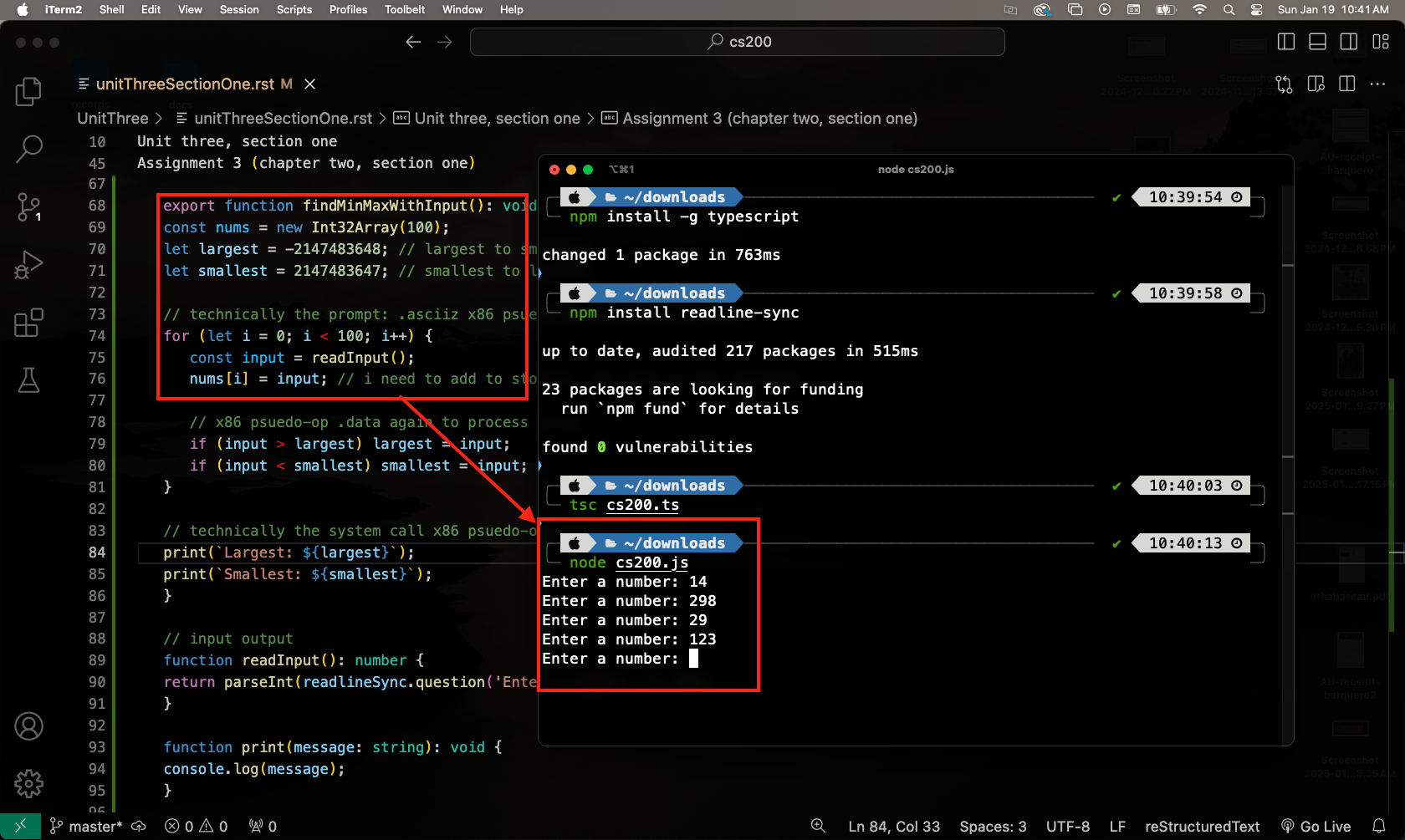This screenshot has height=840, width=1405.
Task: Open Wi-Fi status in menu bar
Action: pyautogui.click(x=1199, y=9)
